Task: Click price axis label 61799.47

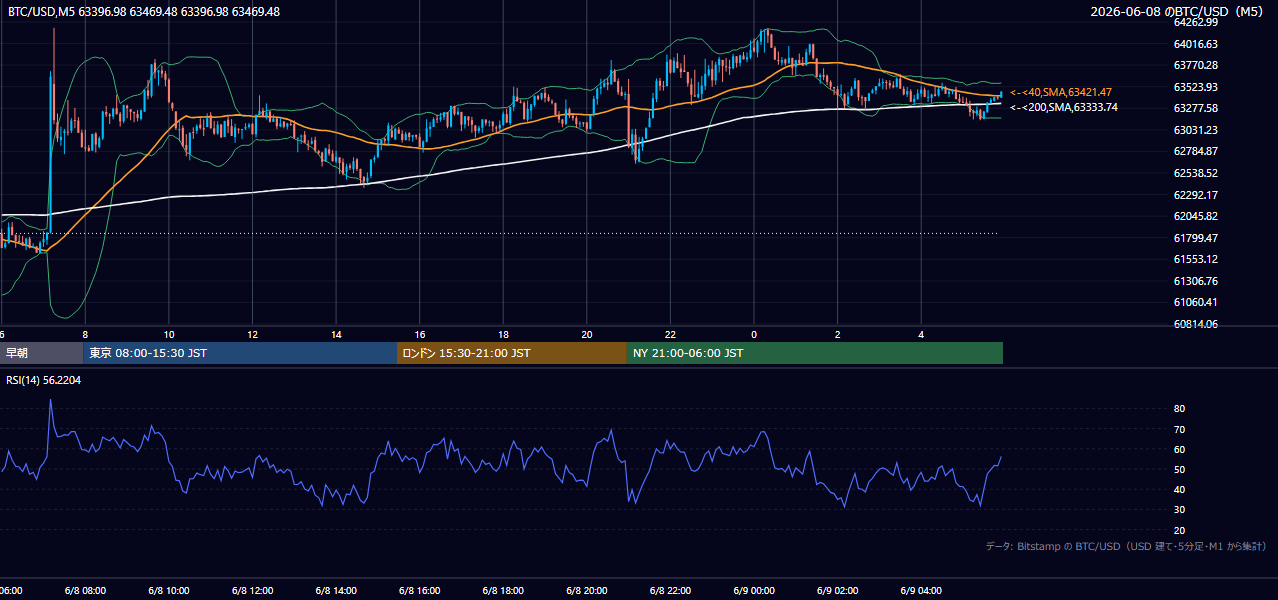Action: 1195,238
